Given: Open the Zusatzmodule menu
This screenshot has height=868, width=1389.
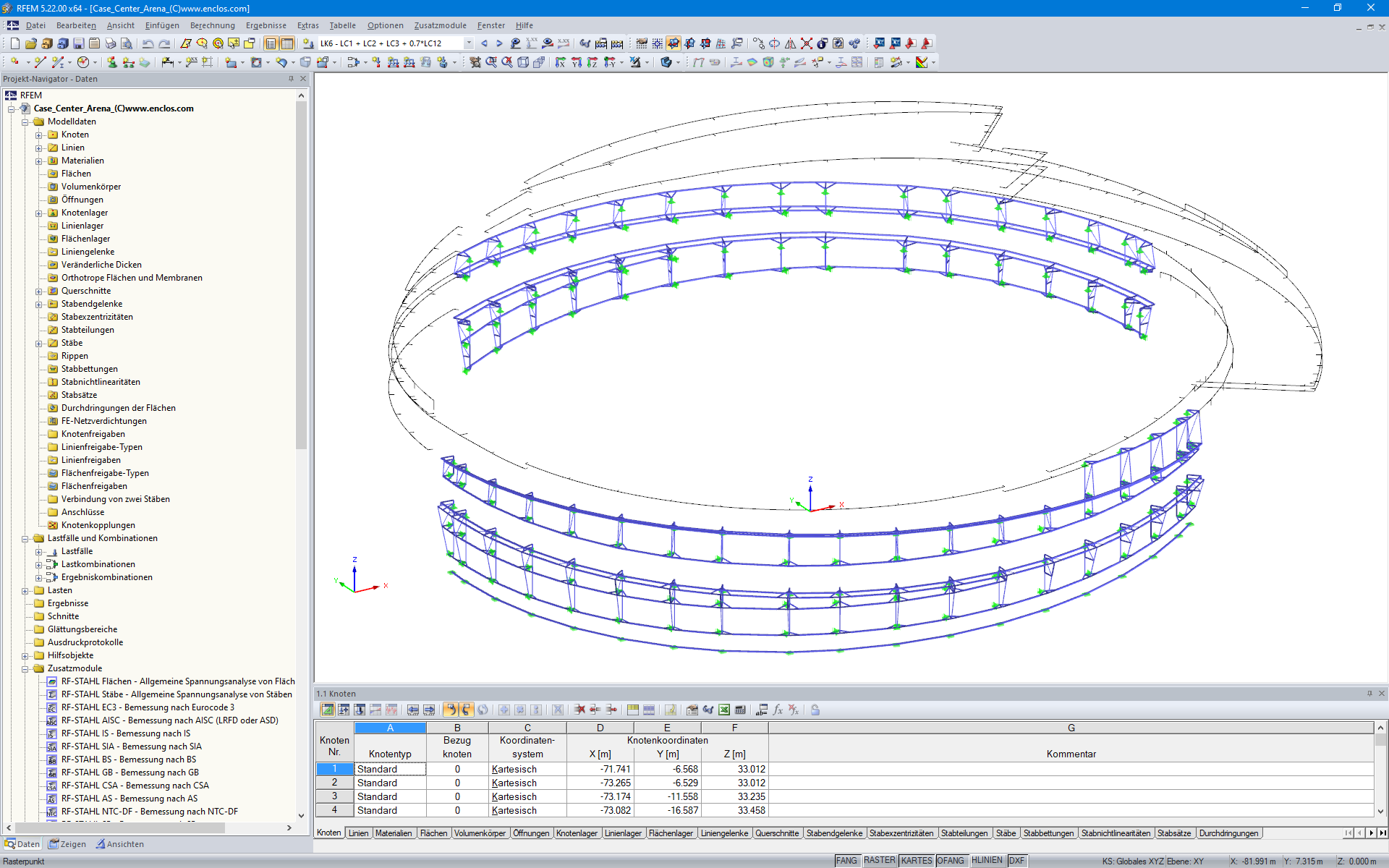Looking at the screenshot, I should 440,25.
